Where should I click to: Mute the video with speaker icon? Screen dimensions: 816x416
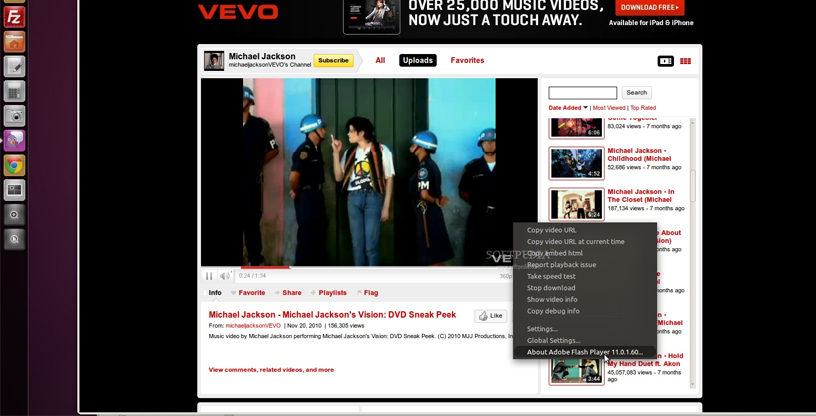click(x=225, y=276)
